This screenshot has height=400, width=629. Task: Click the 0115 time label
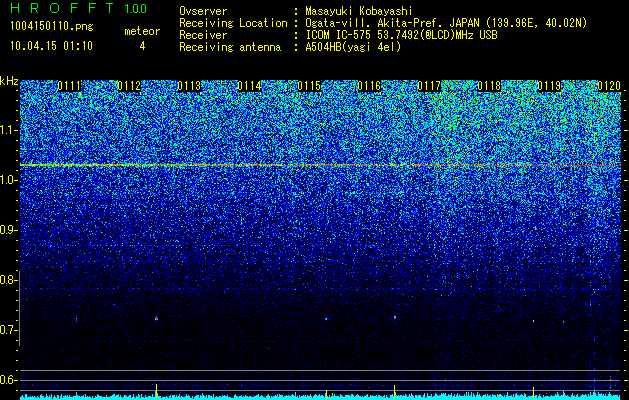[x=309, y=86]
